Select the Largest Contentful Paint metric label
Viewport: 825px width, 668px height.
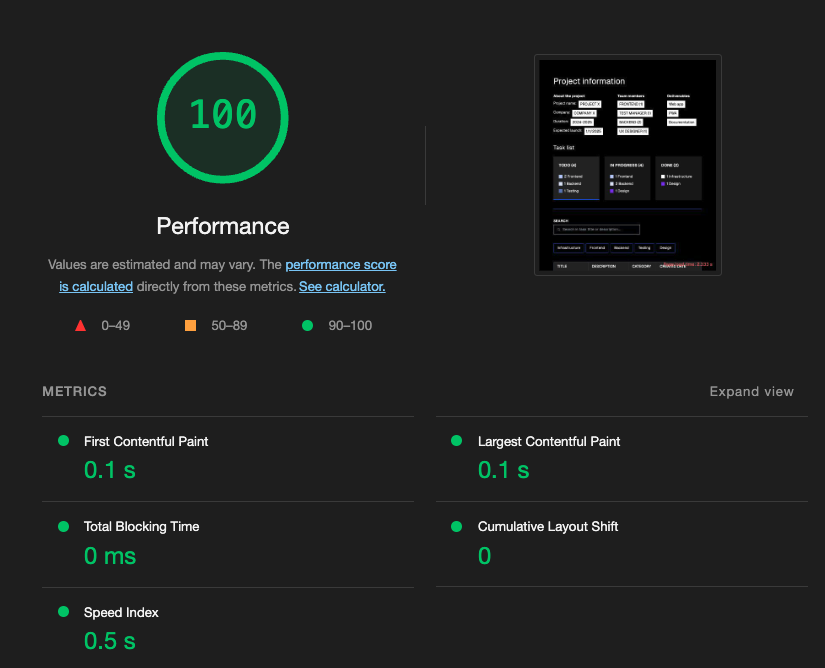(549, 441)
